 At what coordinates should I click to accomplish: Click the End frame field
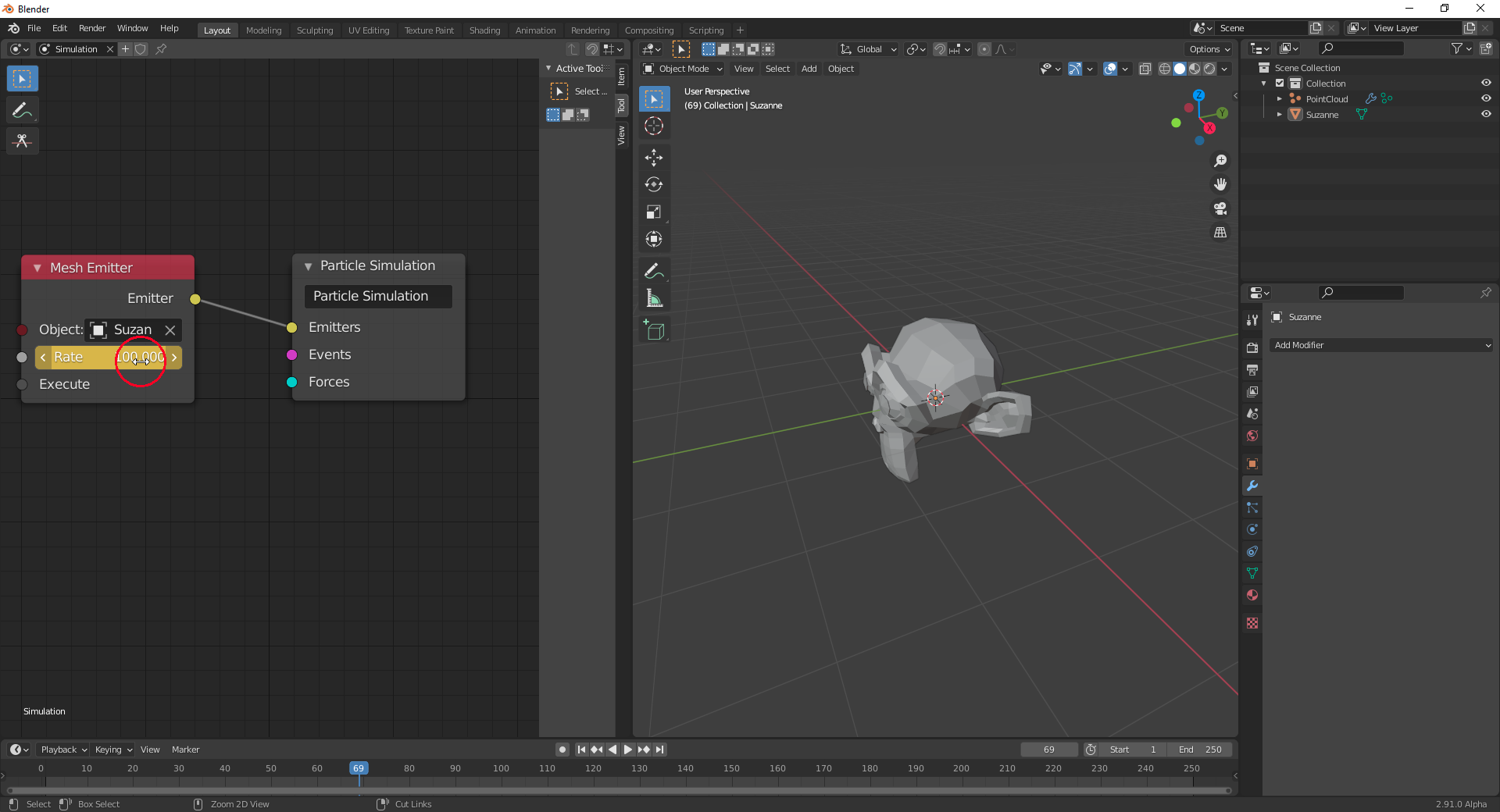[x=1200, y=750]
